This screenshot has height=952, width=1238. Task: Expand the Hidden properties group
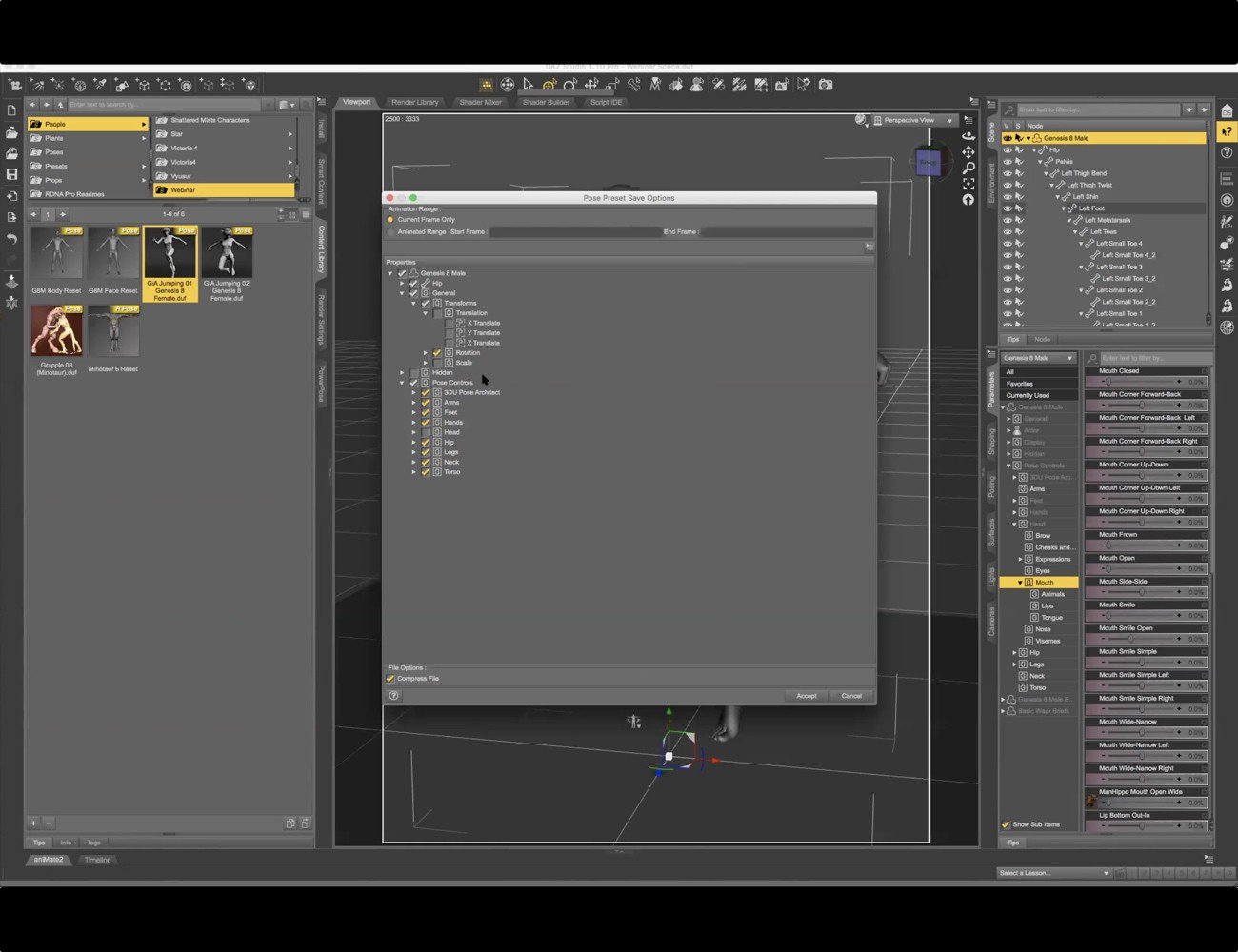tap(403, 373)
